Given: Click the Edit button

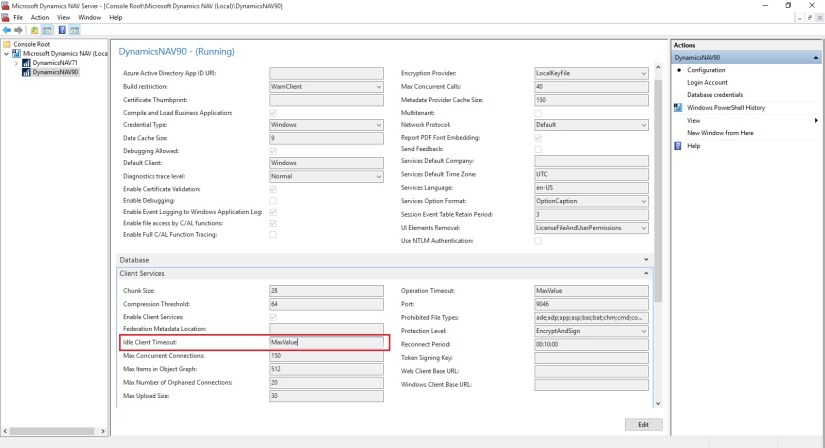Looking at the screenshot, I should point(642,425).
